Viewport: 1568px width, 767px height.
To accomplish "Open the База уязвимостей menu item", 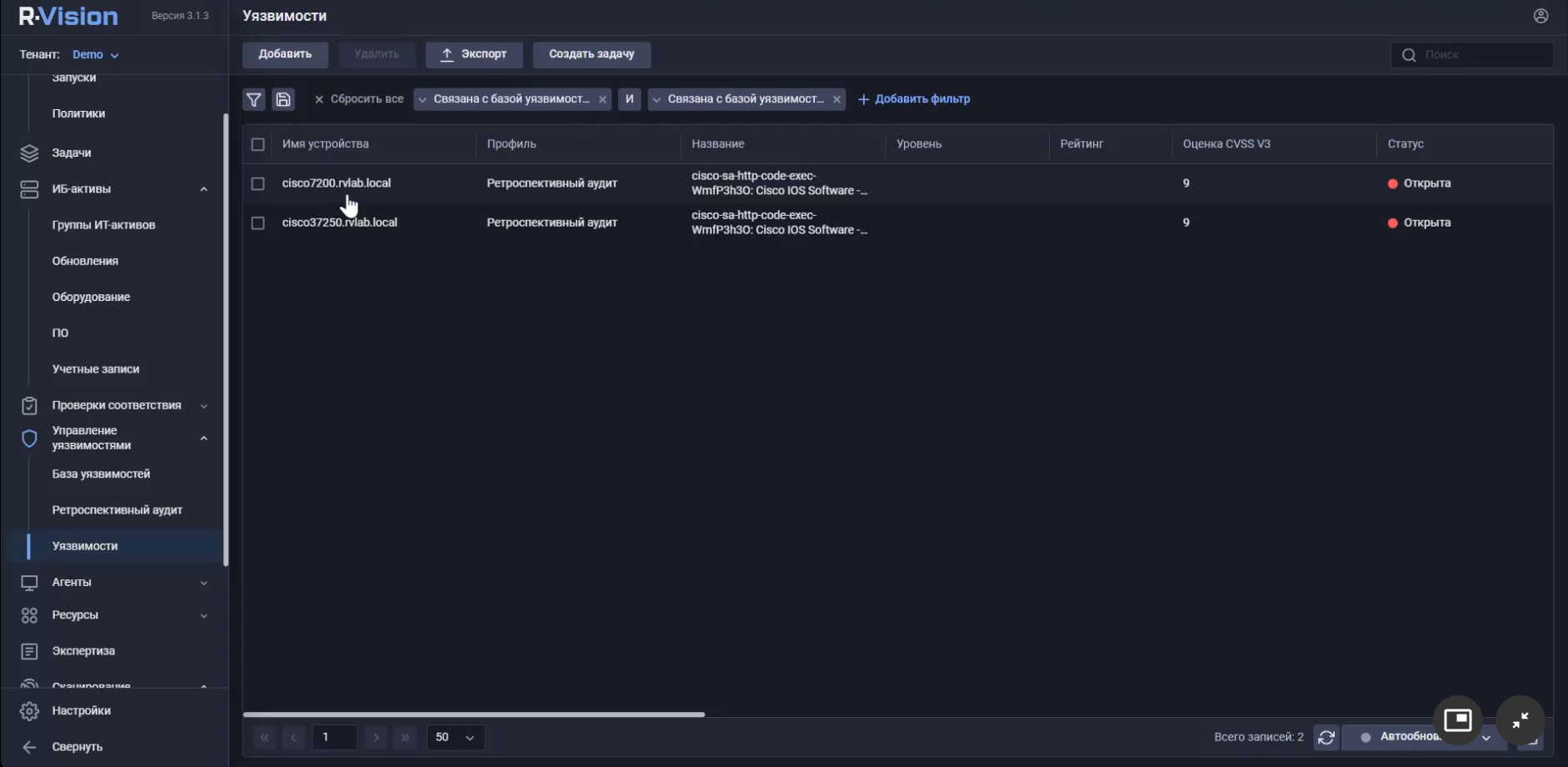I will pos(101,474).
